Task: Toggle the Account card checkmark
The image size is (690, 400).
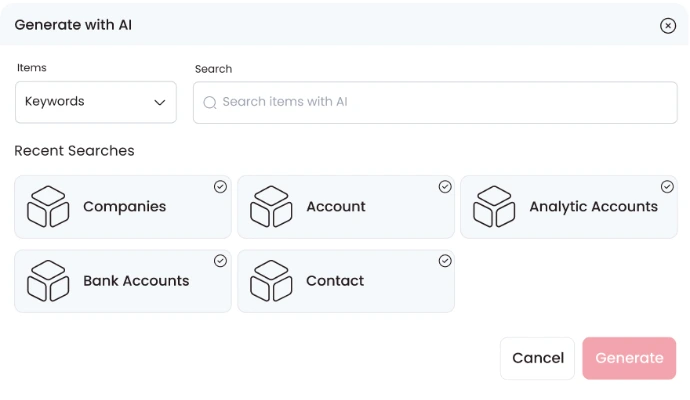Action: pos(445,186)
